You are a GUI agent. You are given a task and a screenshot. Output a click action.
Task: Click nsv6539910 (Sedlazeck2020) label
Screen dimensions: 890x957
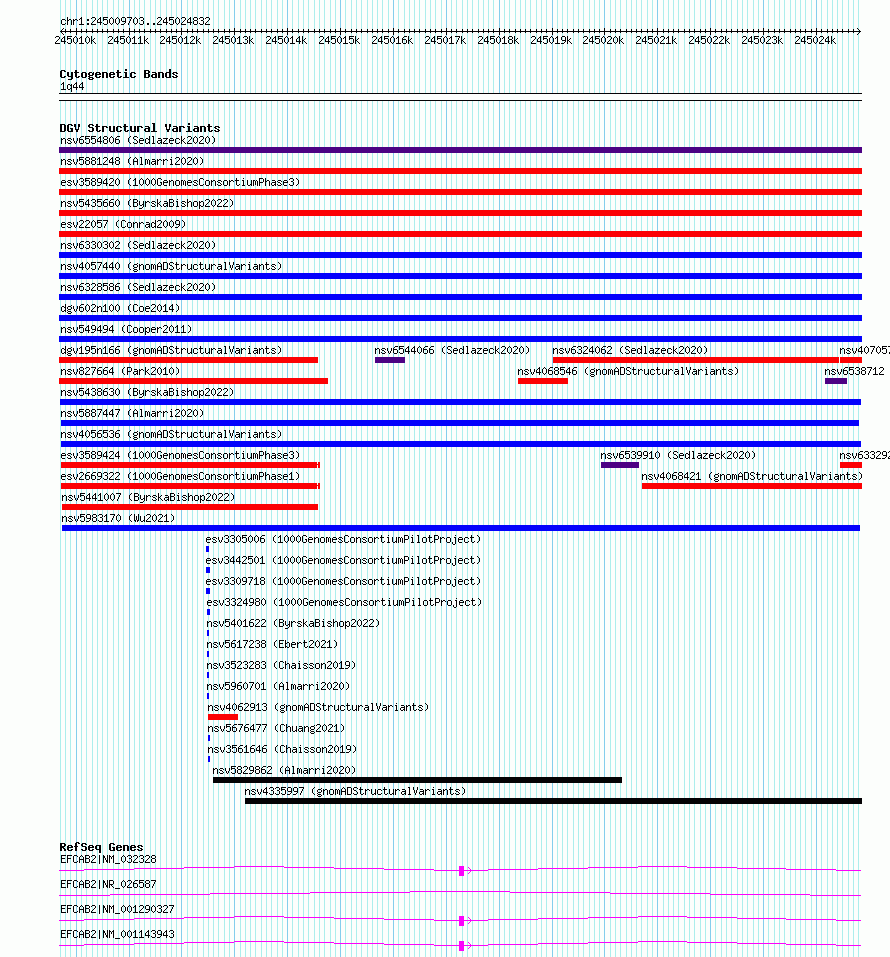coord(678,455)
